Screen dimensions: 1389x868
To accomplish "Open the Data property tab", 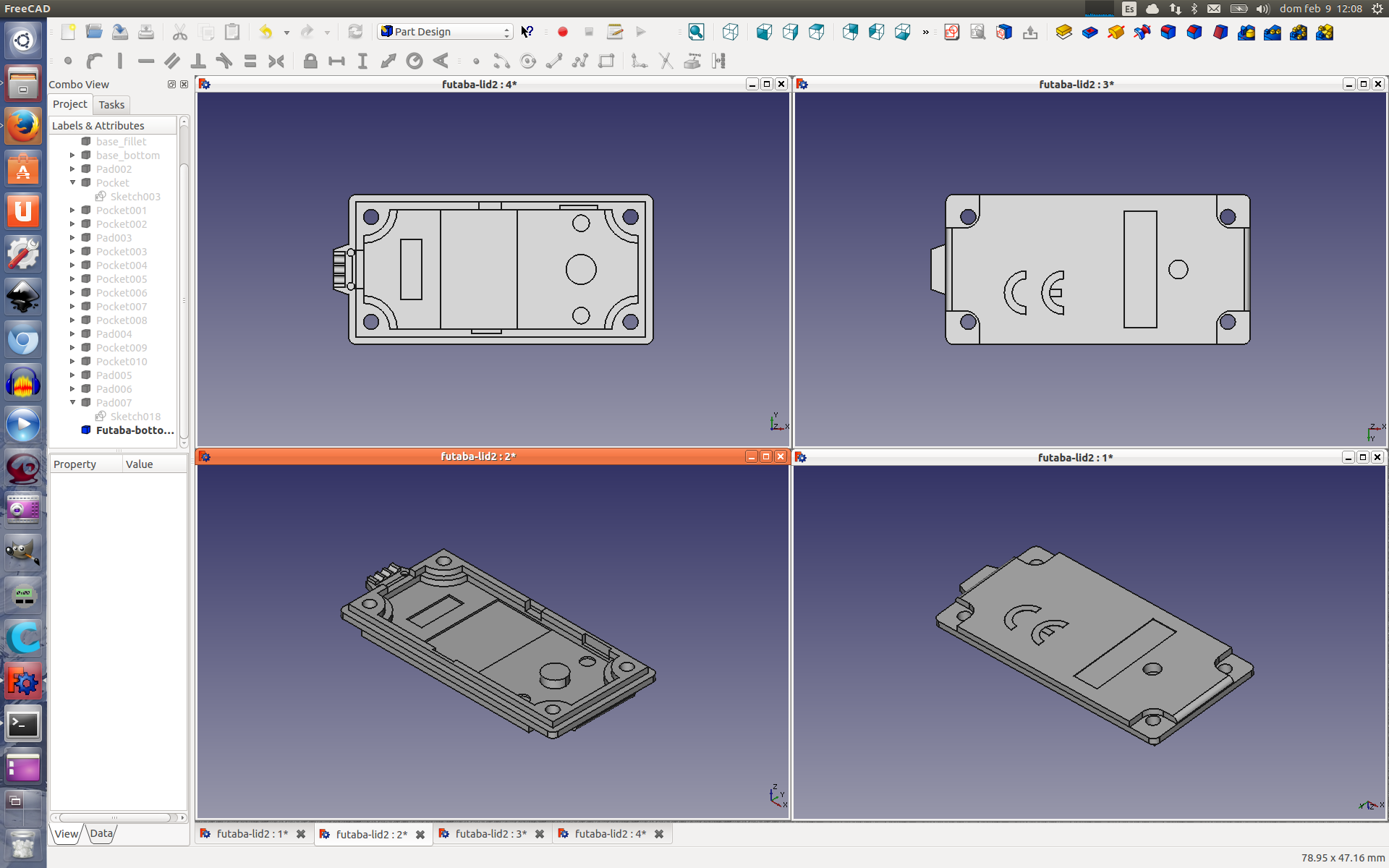I will [x=101, y=833].
